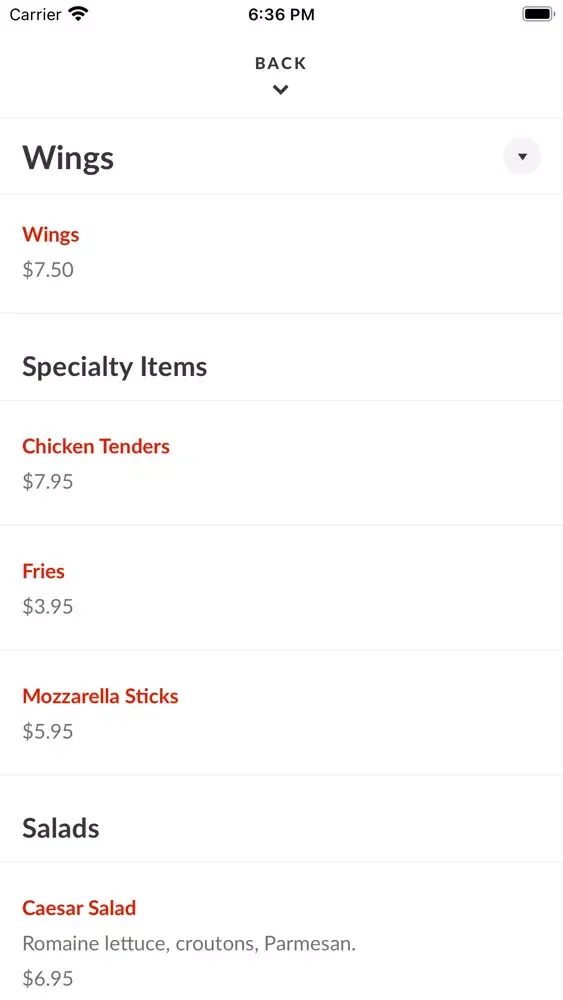Click the Wi-Fi status icon
563x1000 pixels.
pyautogui.click(x=78, y=14)
